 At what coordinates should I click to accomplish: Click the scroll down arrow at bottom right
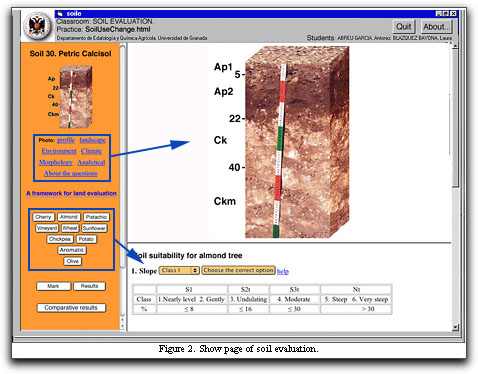[455, 328]
